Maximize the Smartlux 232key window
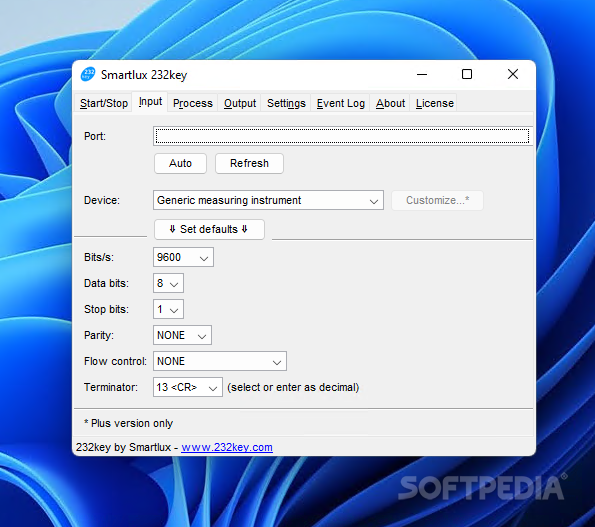 [x=467, y=74]
